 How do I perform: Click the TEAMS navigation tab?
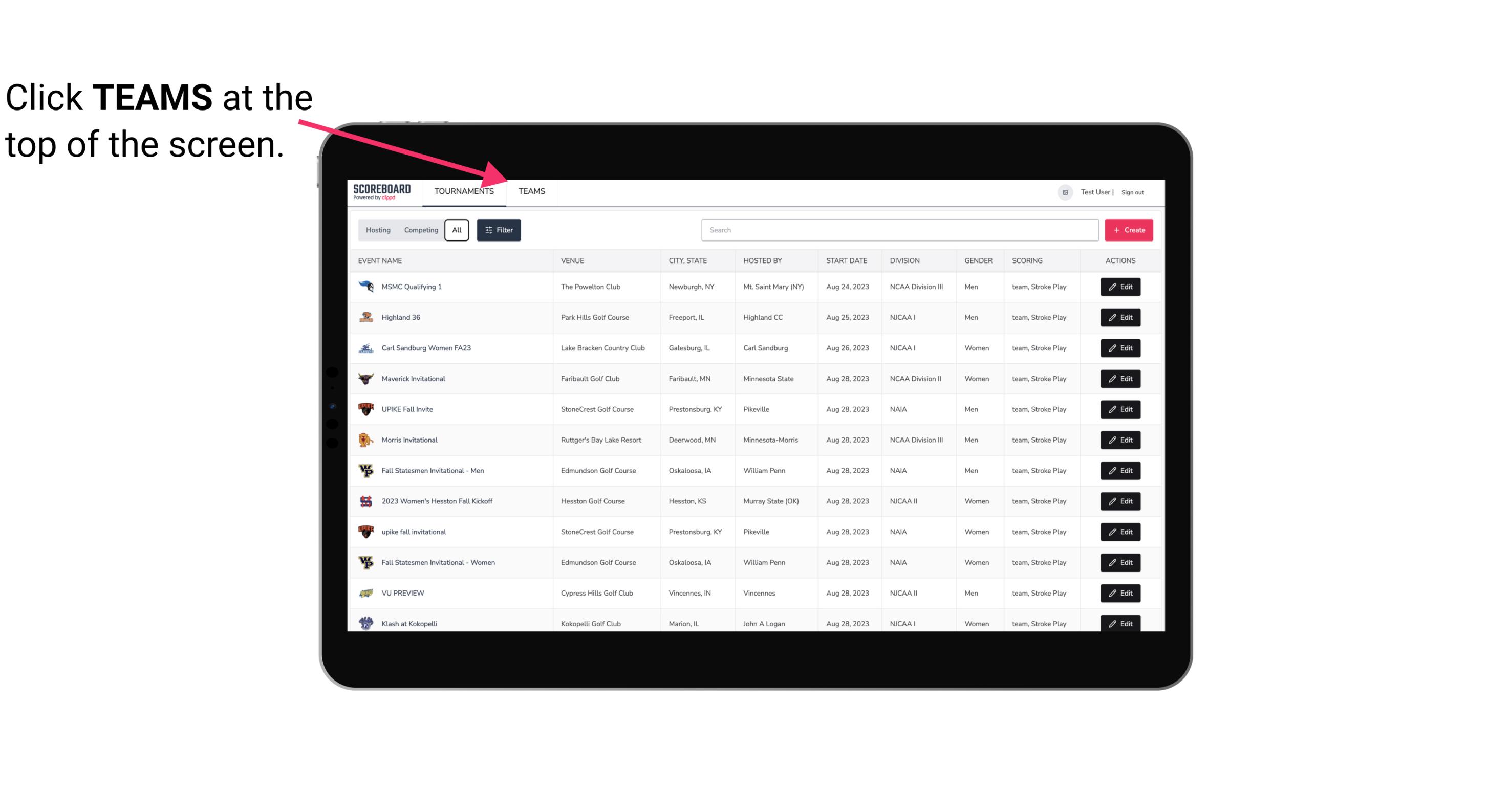[x=531, y=191]
